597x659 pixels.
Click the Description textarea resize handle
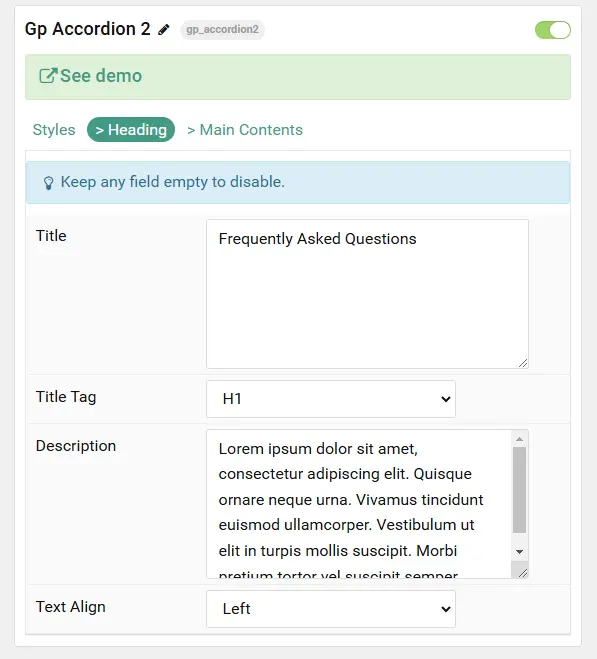click(x=523, y=573)
